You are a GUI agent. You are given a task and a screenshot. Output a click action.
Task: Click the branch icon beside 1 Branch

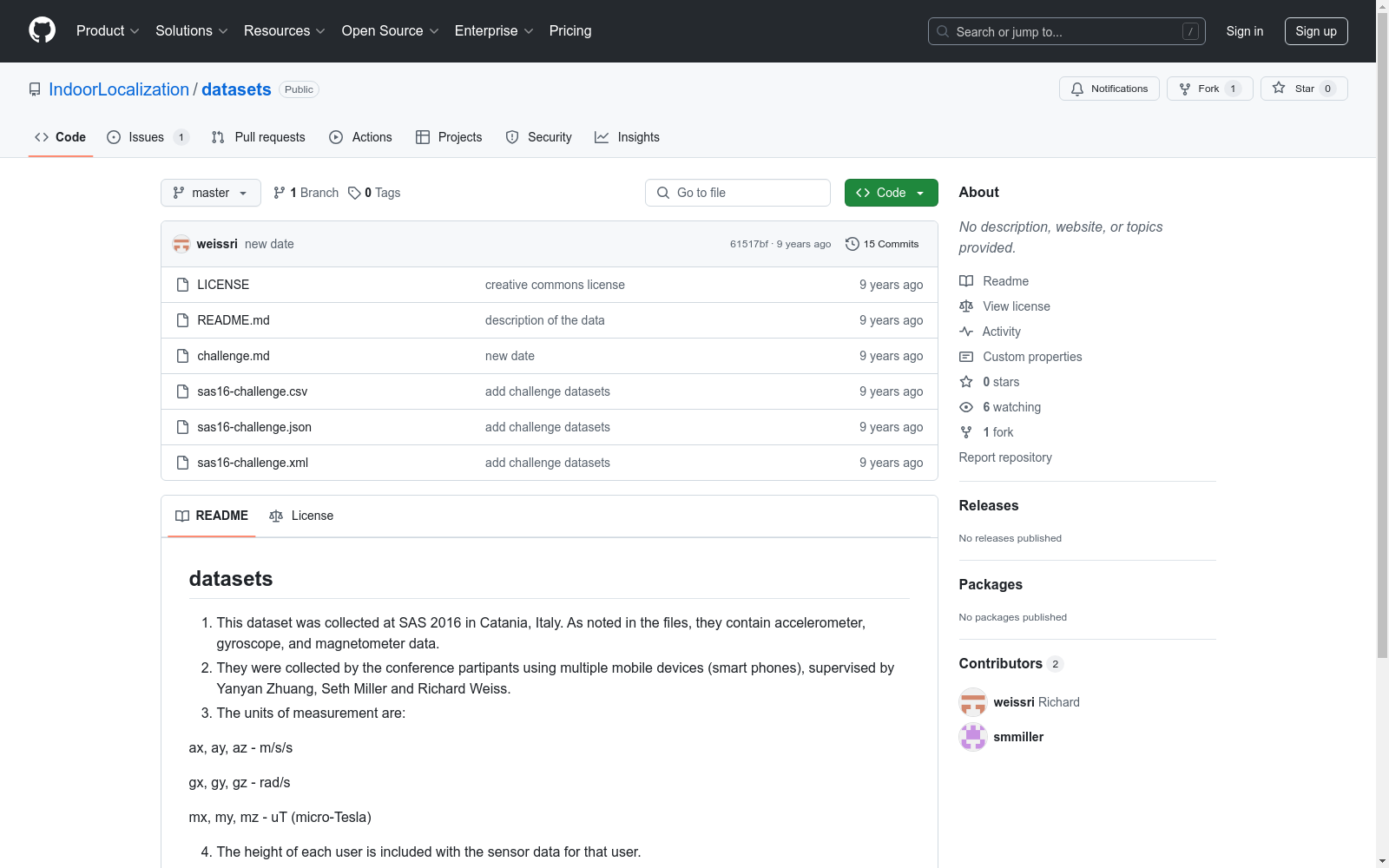coord(280,193)
